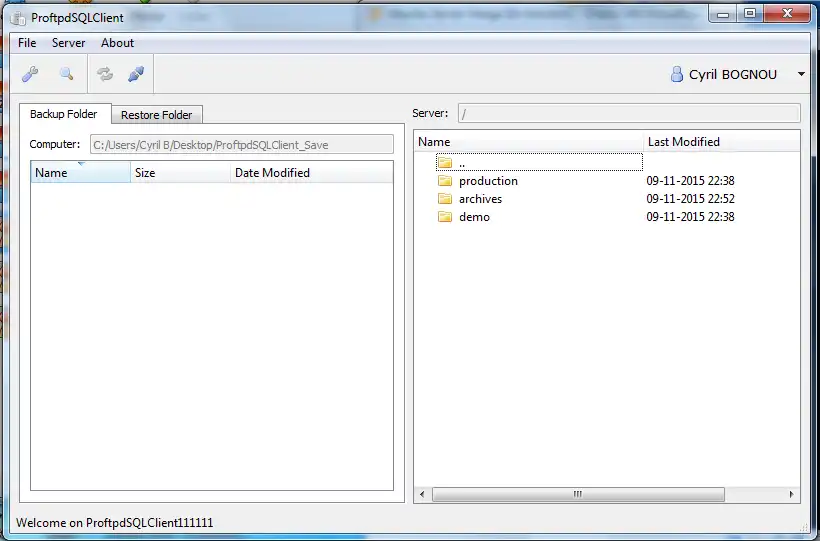Open the Server menu

tap(69, 43)
